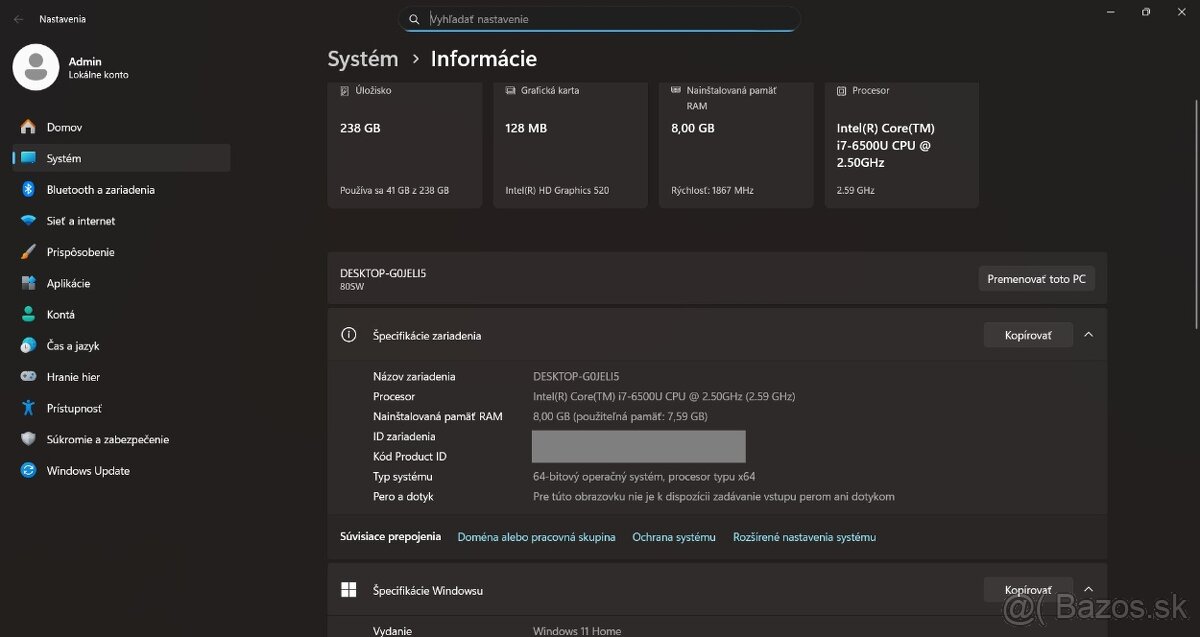The image size is (1200, 637).
Task: Open Hranie hier settings
Action: (73, 377)
